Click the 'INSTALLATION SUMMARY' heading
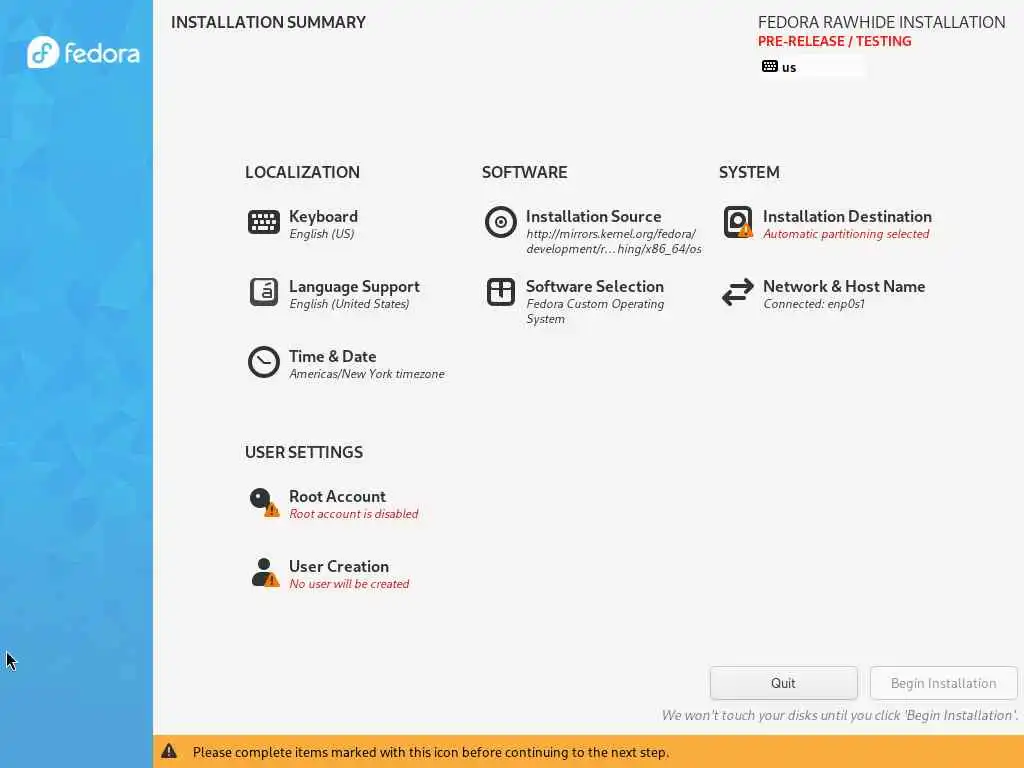The height and width of the screenshot is (768, 1024). point(268,22)
